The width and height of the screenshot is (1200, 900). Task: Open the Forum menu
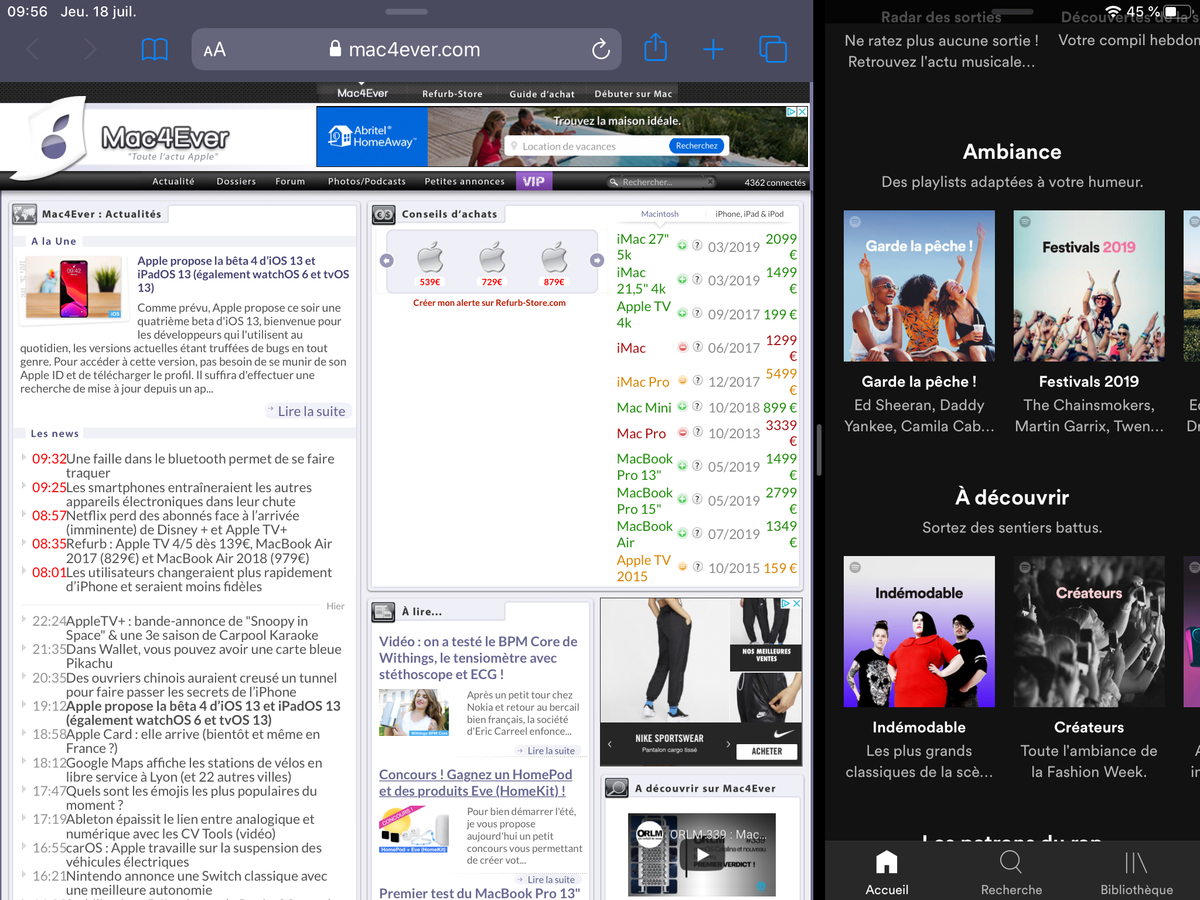tap(290, 182)
